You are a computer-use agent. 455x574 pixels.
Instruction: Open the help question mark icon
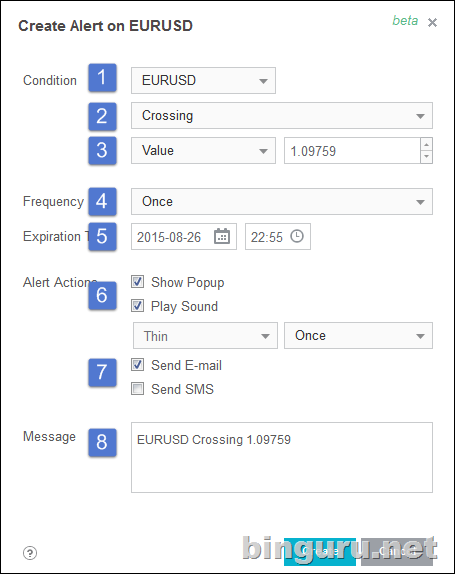pyautogui.click(x=30, y=553)
